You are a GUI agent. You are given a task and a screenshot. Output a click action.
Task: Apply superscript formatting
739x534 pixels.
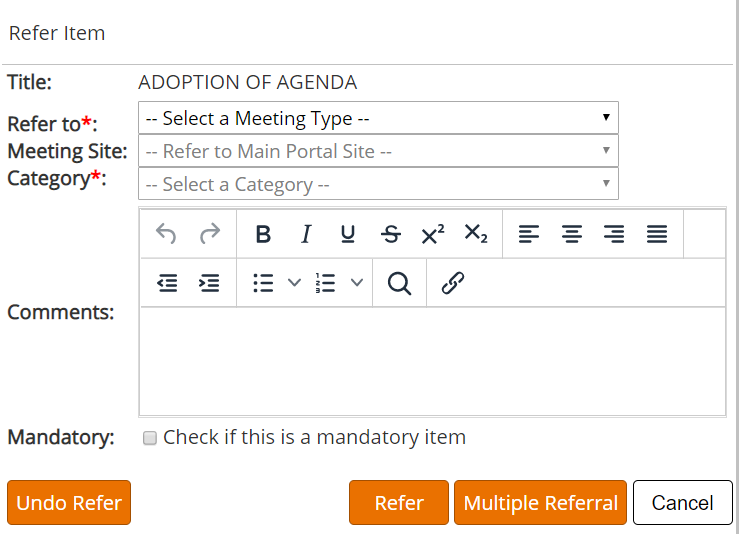click(433, 234)
